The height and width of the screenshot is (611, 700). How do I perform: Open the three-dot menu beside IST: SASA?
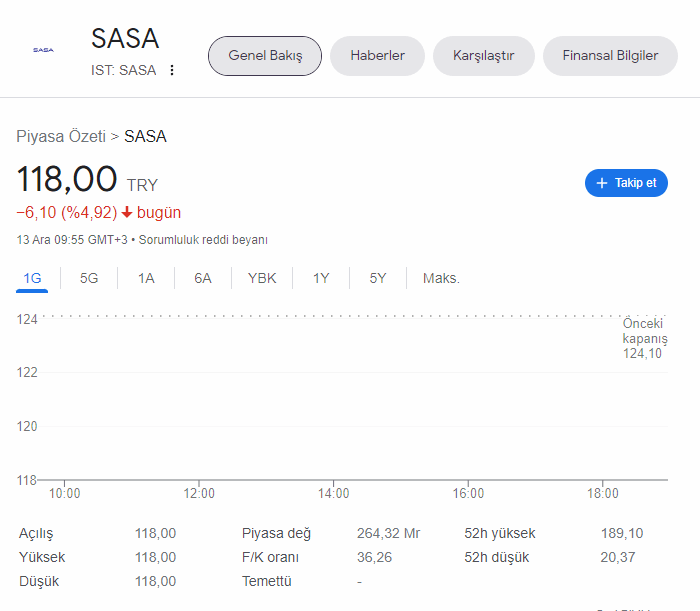point(172,70)
